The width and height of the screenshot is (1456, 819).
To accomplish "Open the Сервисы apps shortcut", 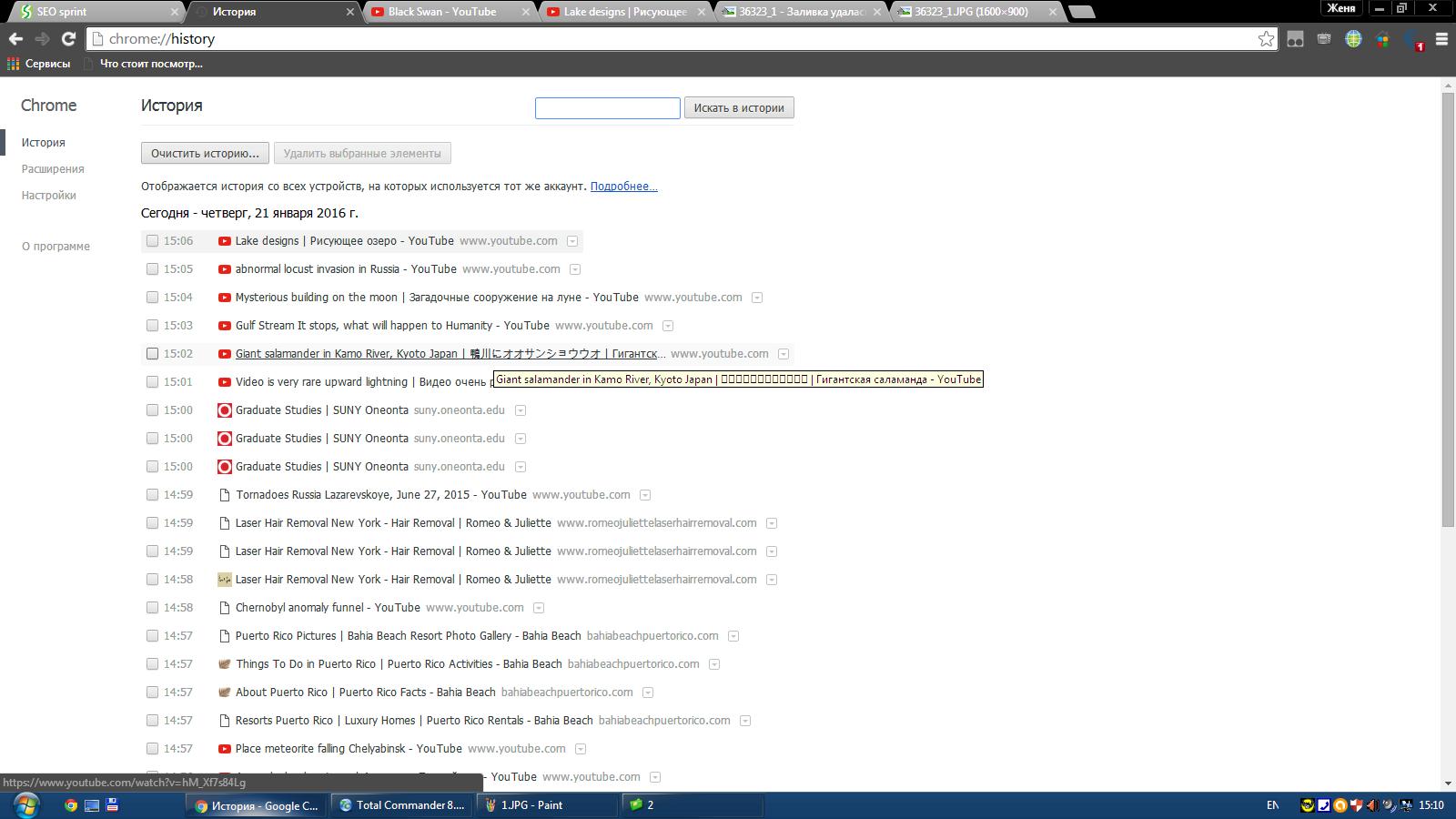I will (x=38, y=64).
